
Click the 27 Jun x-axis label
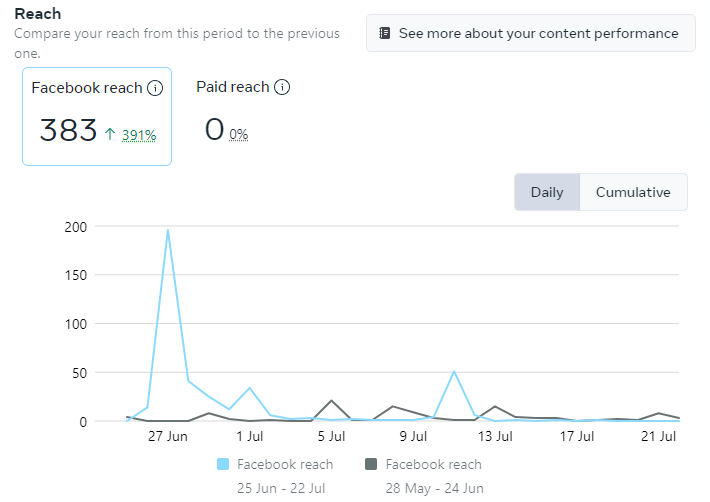click(x=168, y=436)
